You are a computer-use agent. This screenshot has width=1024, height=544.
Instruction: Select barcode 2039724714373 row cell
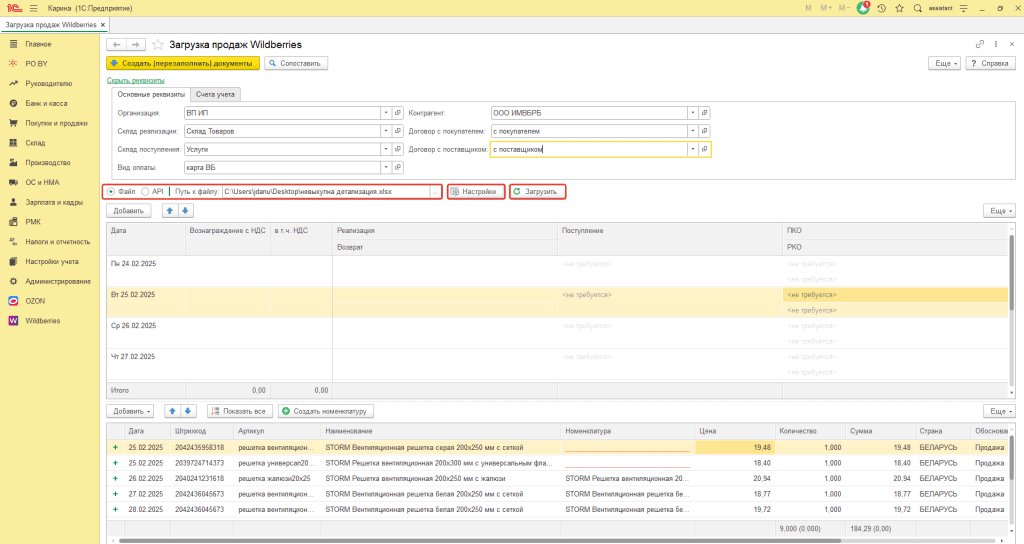[x=200, y=463]
